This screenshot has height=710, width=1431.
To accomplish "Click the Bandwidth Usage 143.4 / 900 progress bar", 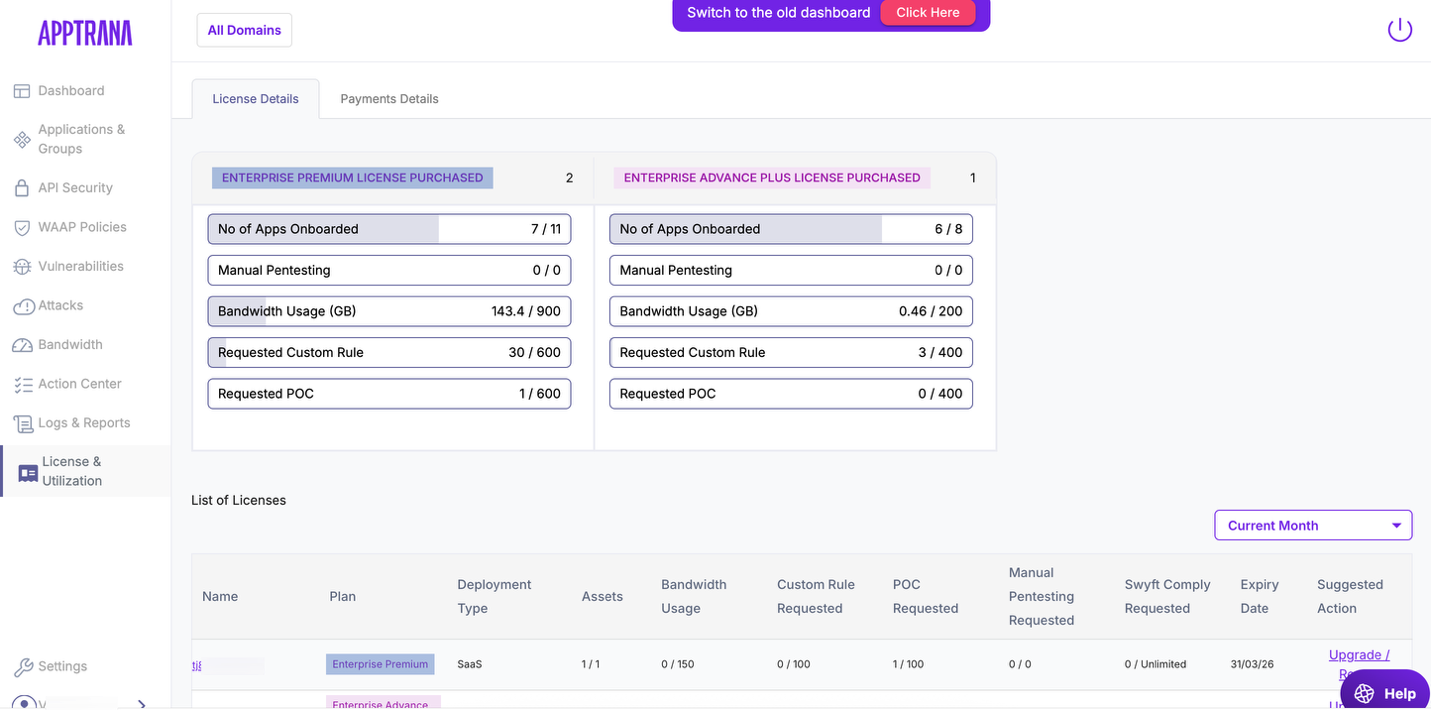I will [x=389, y=311].
